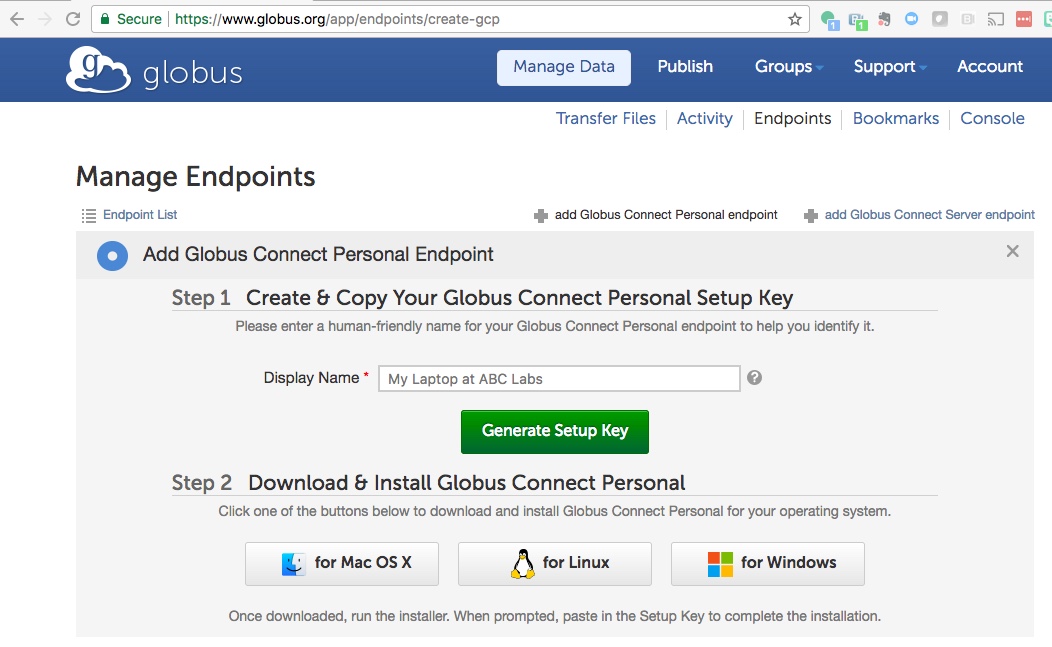Click the green circle extension with badge
Screen dimensions: 1052x647
(x=829, y=19)
